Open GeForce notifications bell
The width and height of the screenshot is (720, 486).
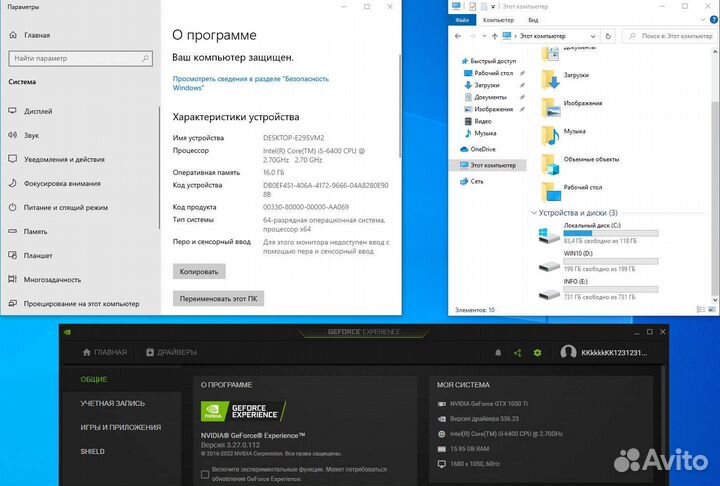click(x=498, y=352)
